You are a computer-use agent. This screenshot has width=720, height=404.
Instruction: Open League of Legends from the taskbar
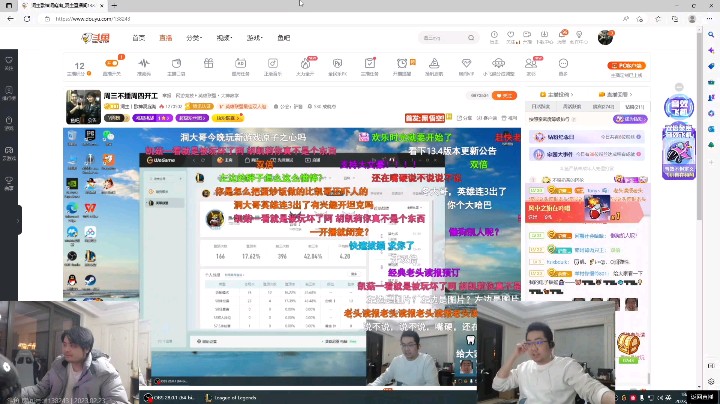point(231,398)
